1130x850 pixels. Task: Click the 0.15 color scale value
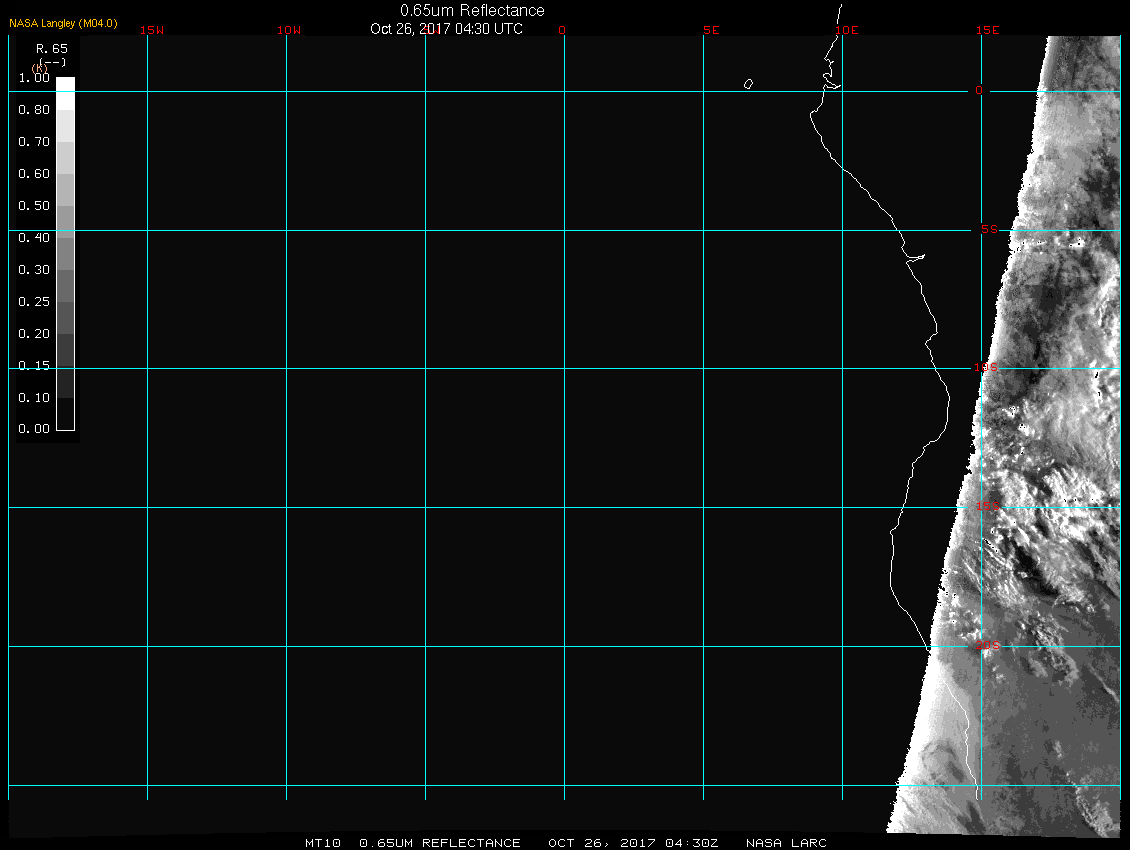tap(34, 366)
